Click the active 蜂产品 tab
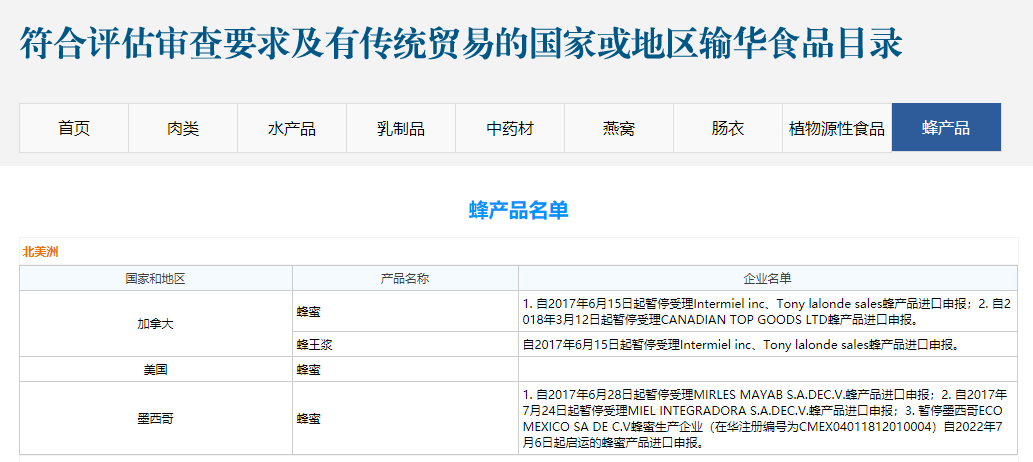The height and width of the screenshot is (462, 1033). point(946,128)
